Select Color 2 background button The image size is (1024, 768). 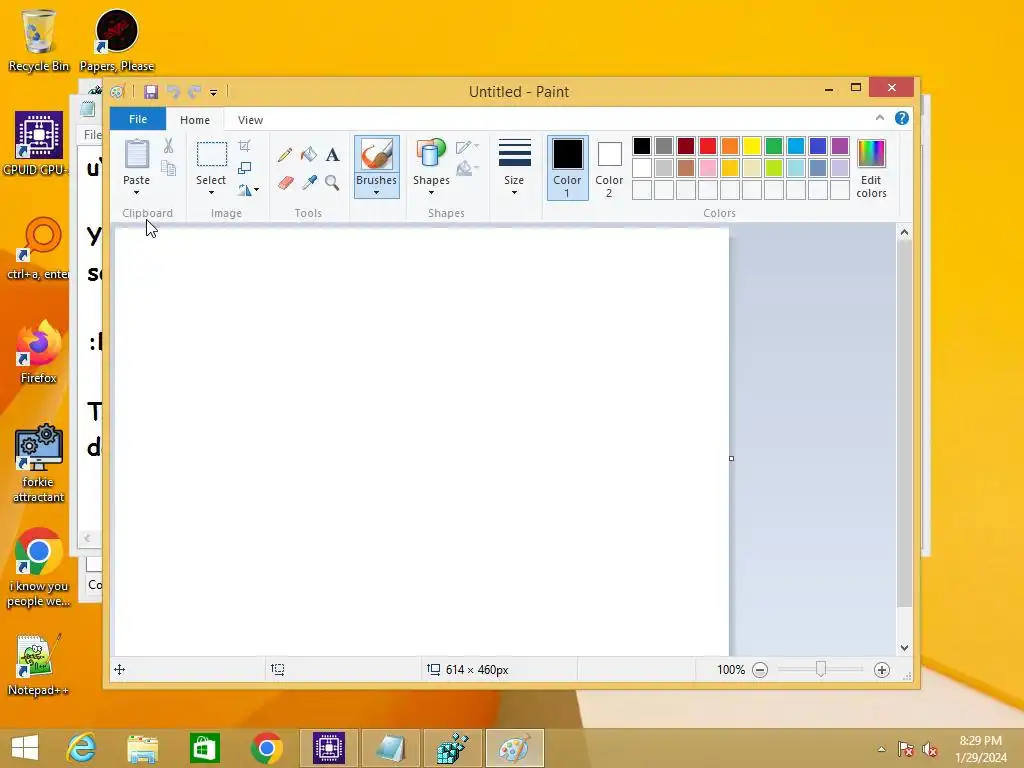coord(609,167)
